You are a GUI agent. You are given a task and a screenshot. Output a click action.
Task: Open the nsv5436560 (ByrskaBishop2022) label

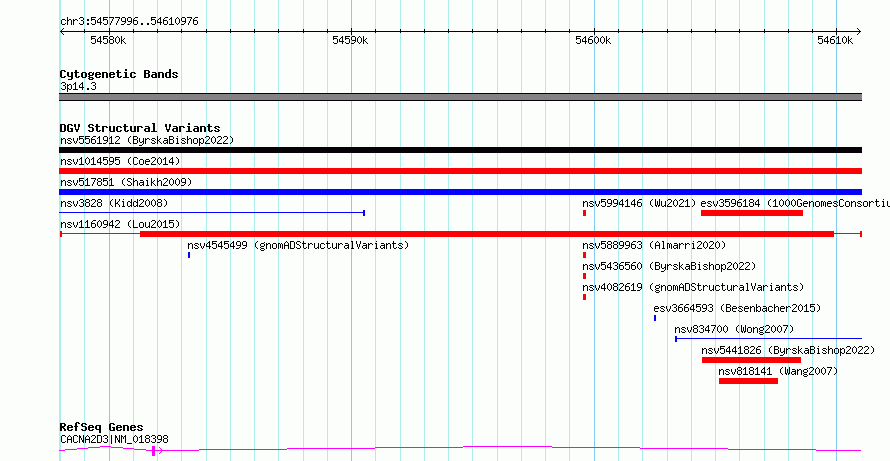[x=669, y=266]
